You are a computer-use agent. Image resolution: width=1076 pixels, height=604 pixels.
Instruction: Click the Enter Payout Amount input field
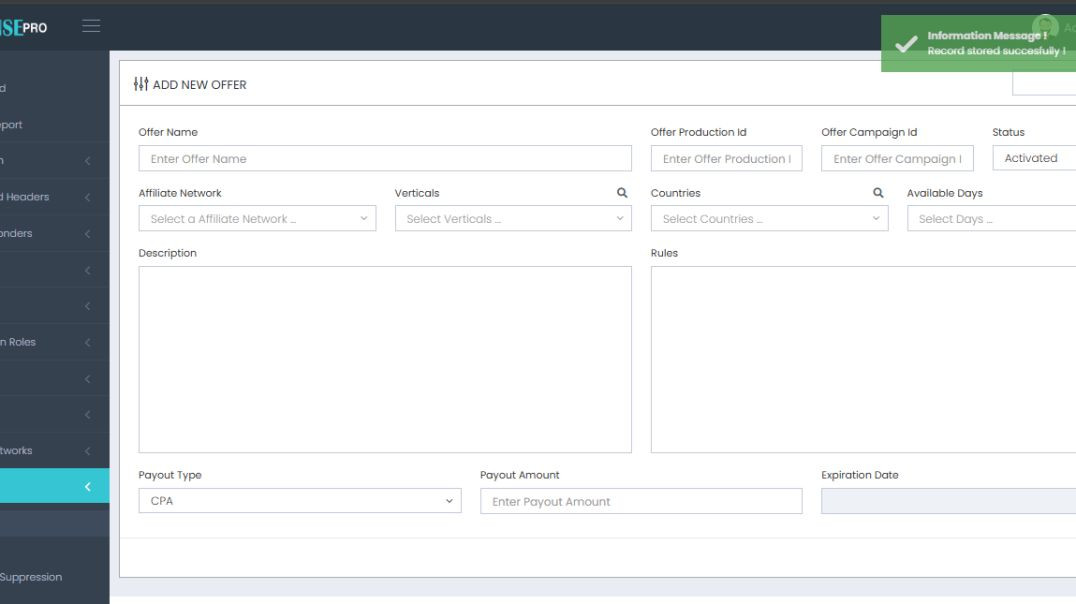point(640,501)
